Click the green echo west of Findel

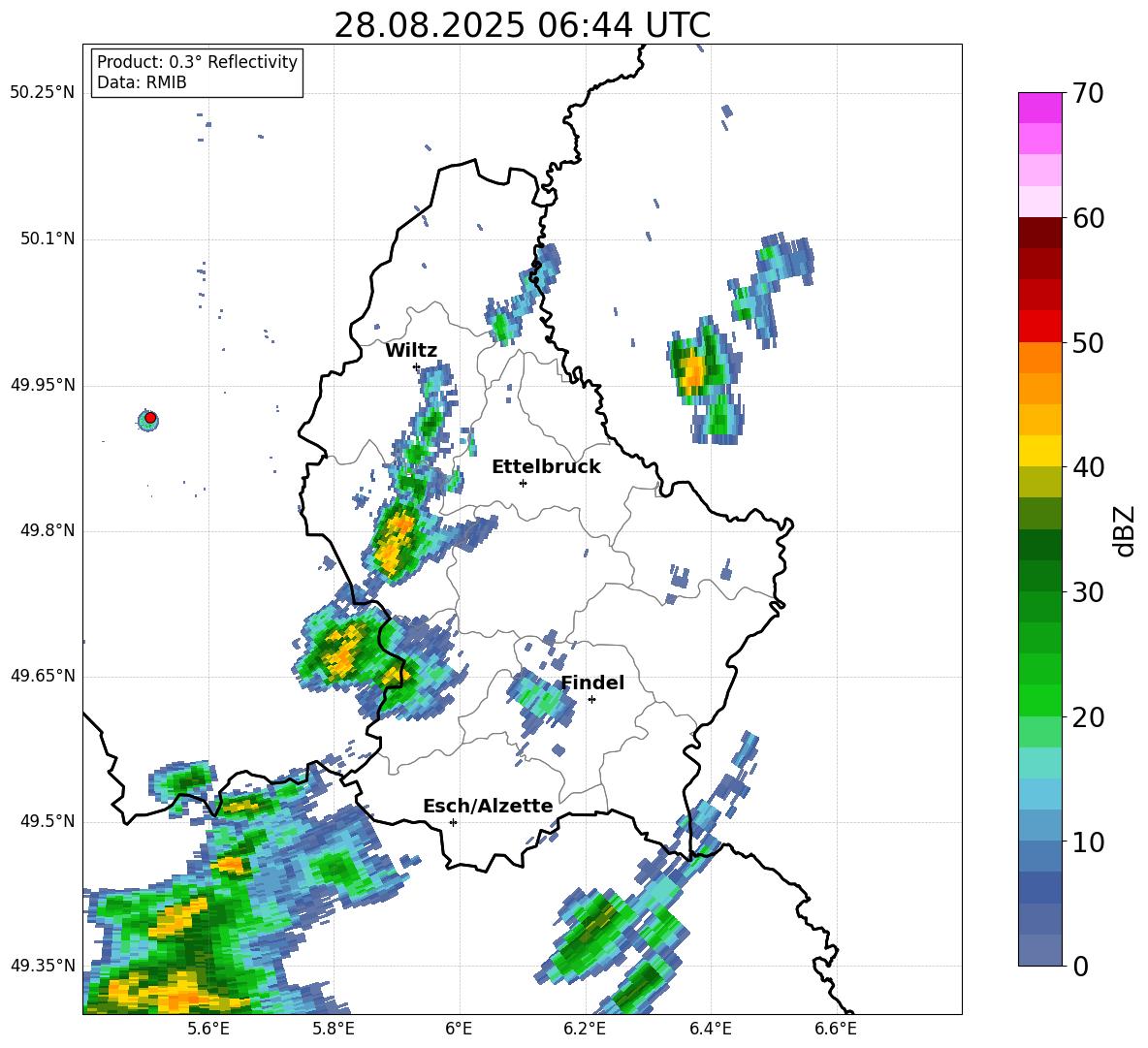click(x=540, y=699)
